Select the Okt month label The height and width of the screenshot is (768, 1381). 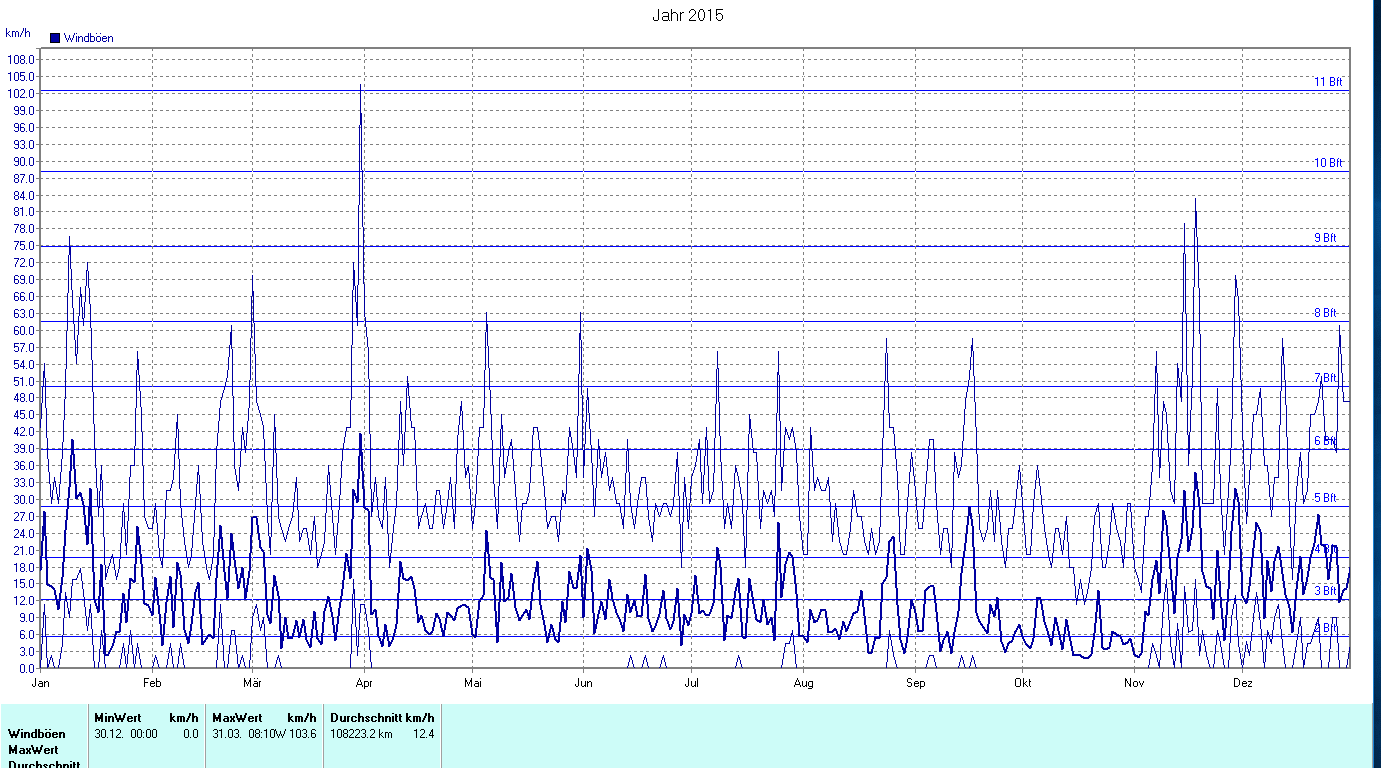click(x=1022, y=684)
